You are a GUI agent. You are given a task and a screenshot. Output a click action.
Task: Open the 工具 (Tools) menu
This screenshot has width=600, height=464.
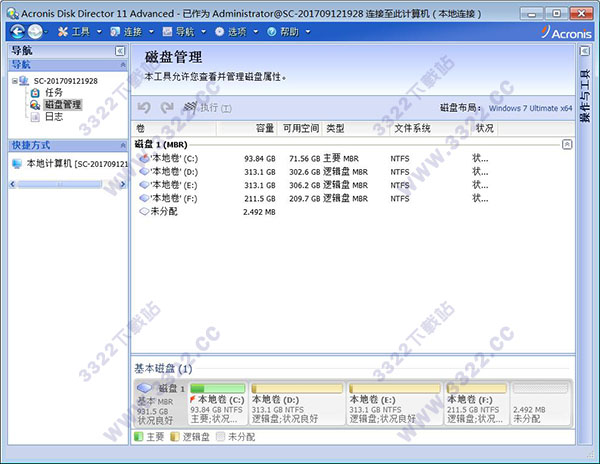tap(75, 32)
